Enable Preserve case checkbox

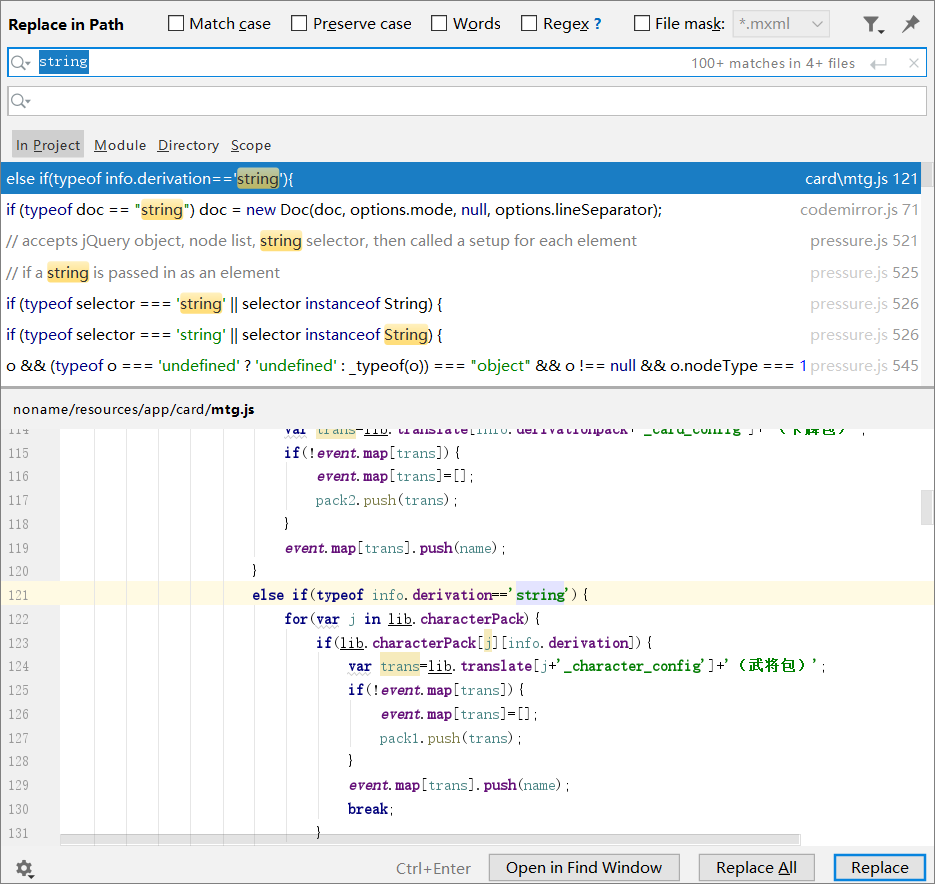tap(299, 23)
